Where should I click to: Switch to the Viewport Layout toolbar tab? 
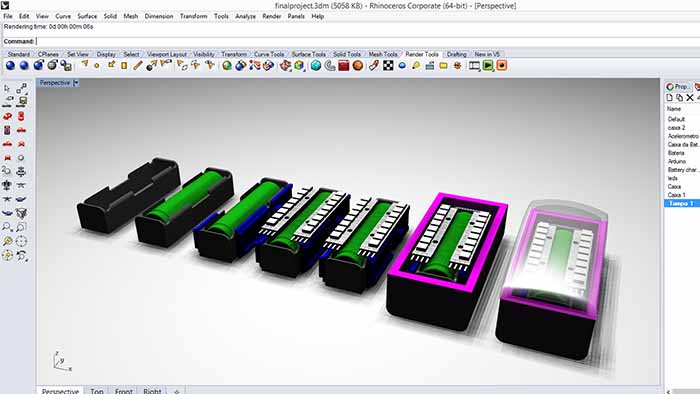tap(167, 54)
